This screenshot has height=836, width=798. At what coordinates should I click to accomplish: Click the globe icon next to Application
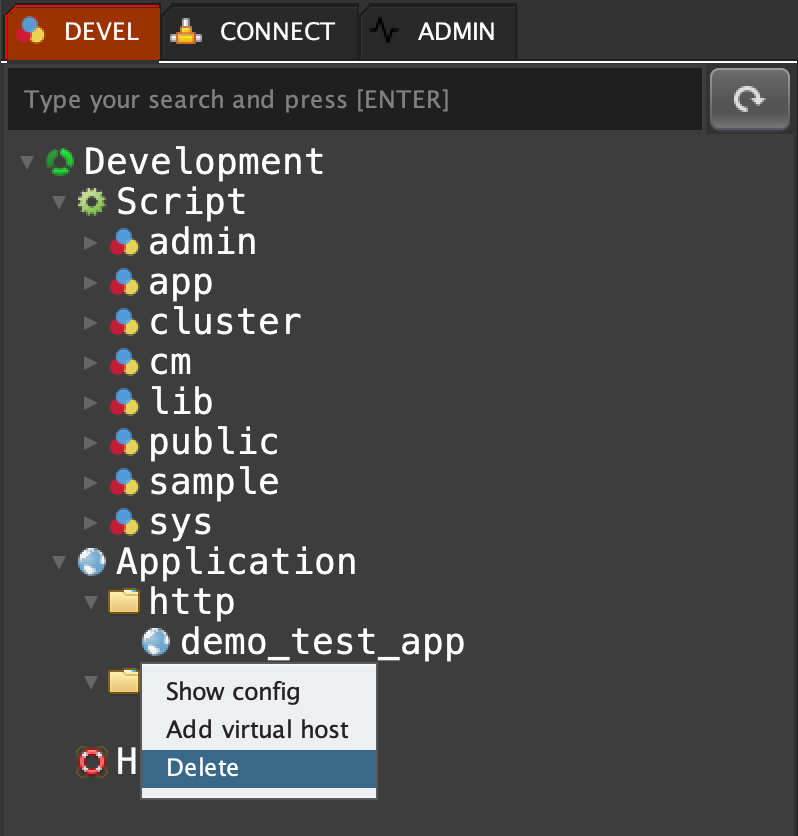[92, 562]
